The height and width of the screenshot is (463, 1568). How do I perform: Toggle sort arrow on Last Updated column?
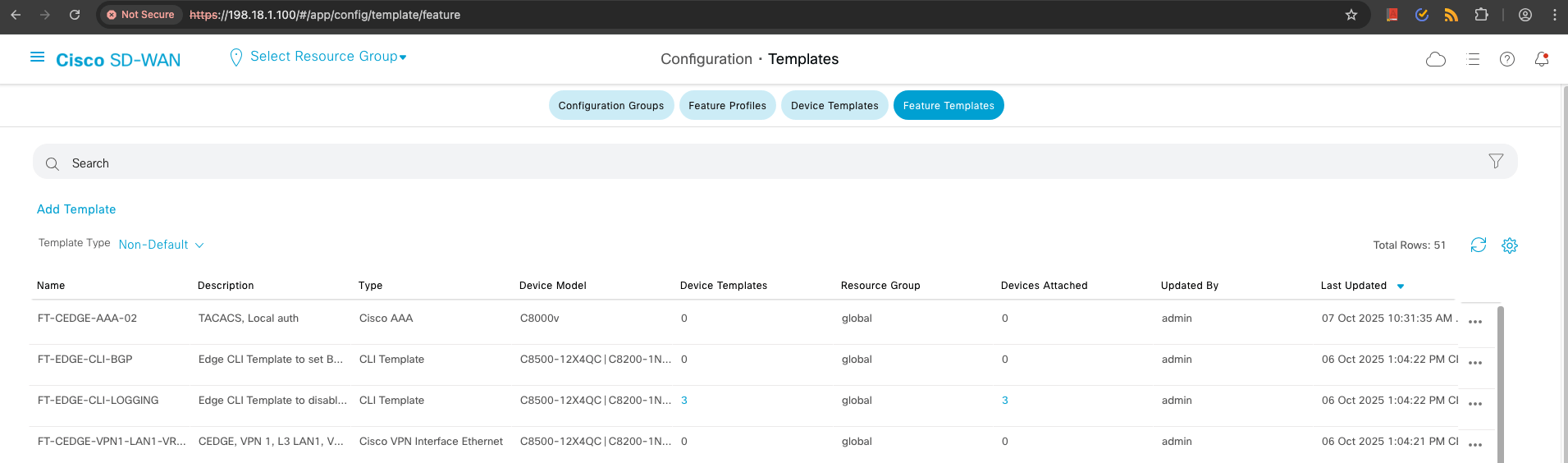tap(1401, 287)
